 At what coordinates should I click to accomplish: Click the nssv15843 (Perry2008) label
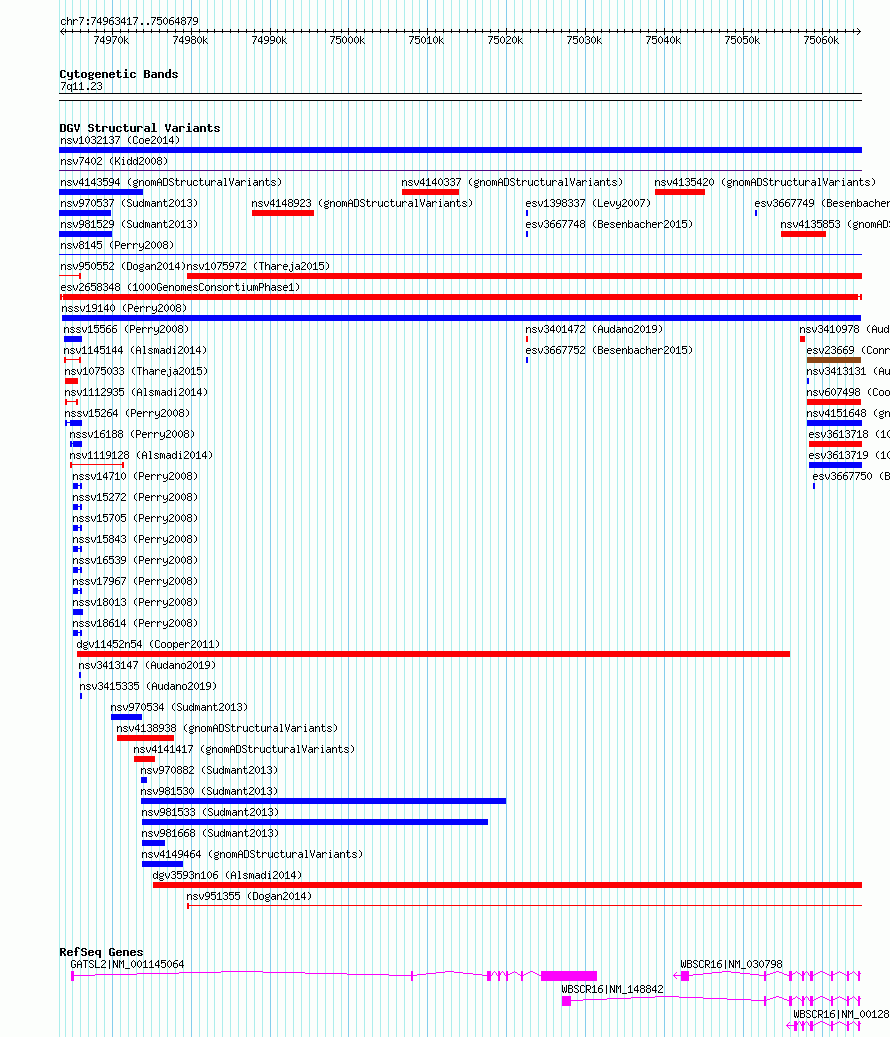135,540
